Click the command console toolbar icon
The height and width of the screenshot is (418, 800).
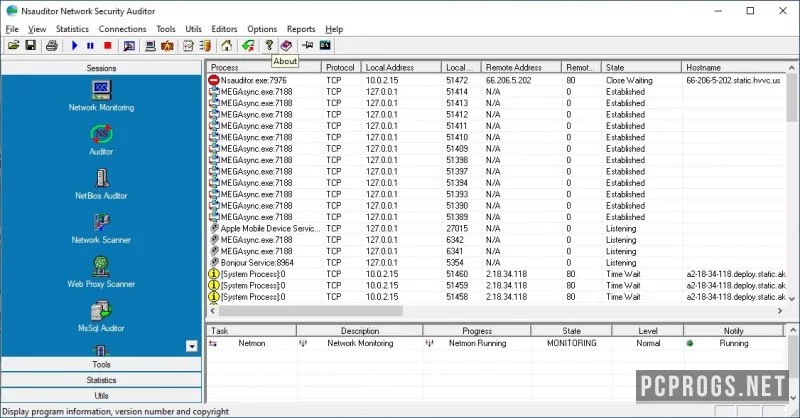(325, 45)
